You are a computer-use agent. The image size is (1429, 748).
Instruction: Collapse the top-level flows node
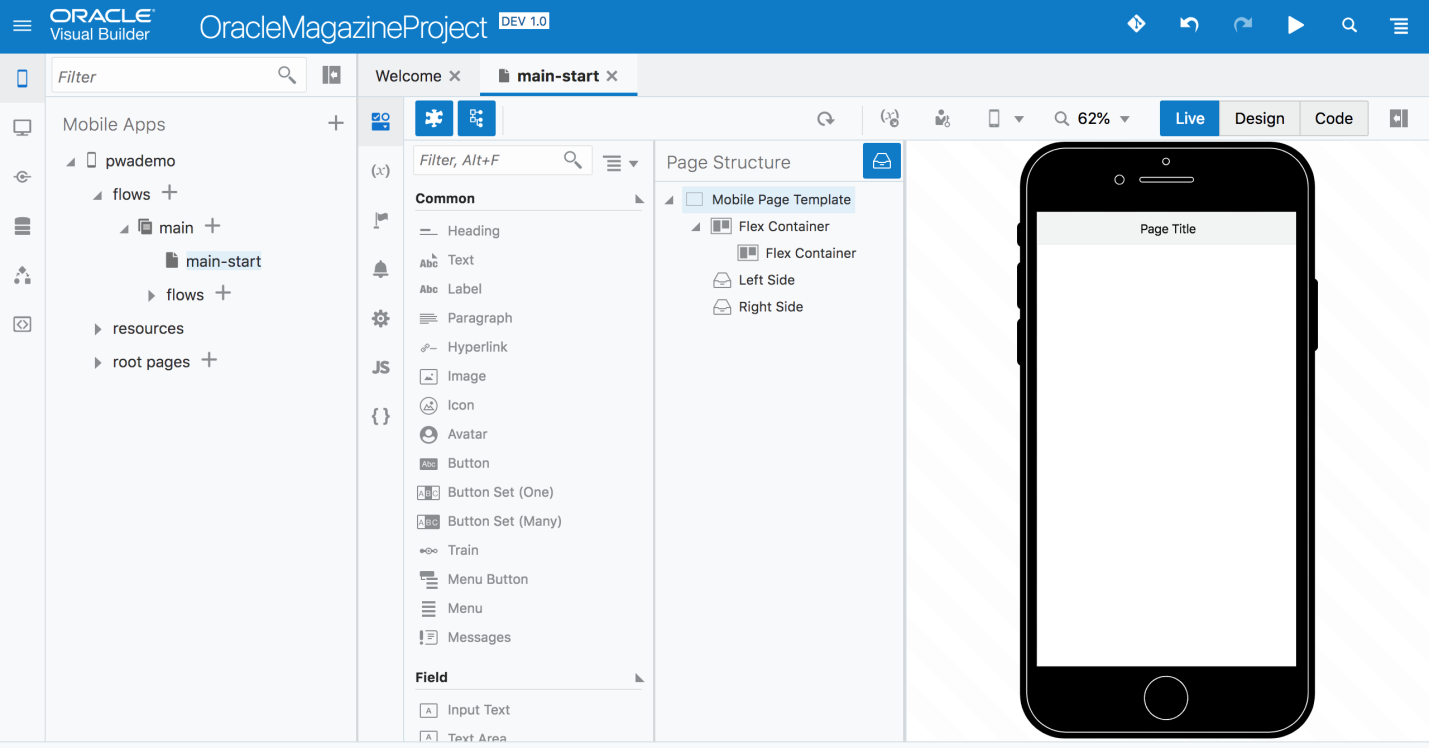[97, 195]
